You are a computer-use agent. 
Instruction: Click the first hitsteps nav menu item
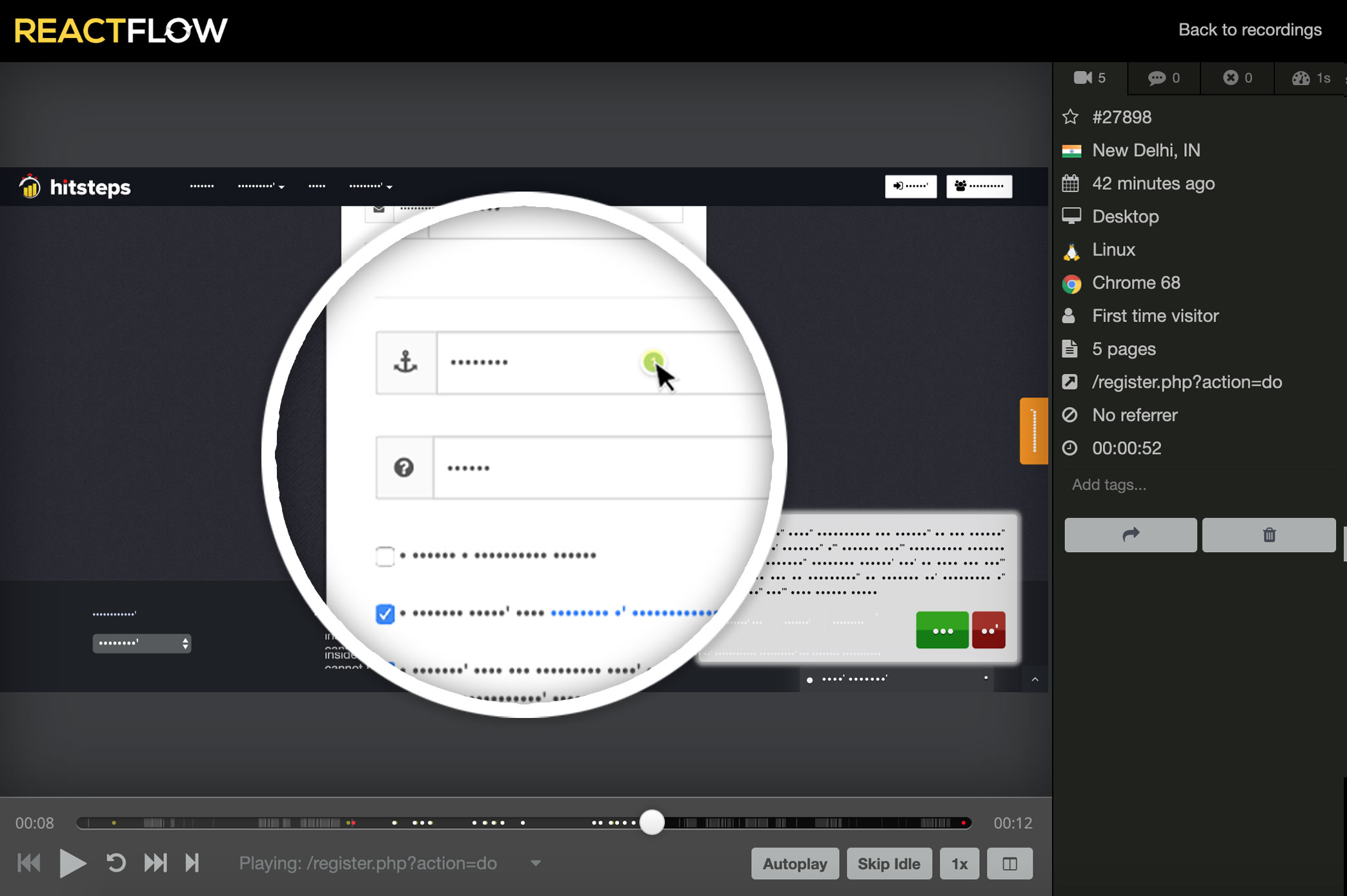click(201, 186)
